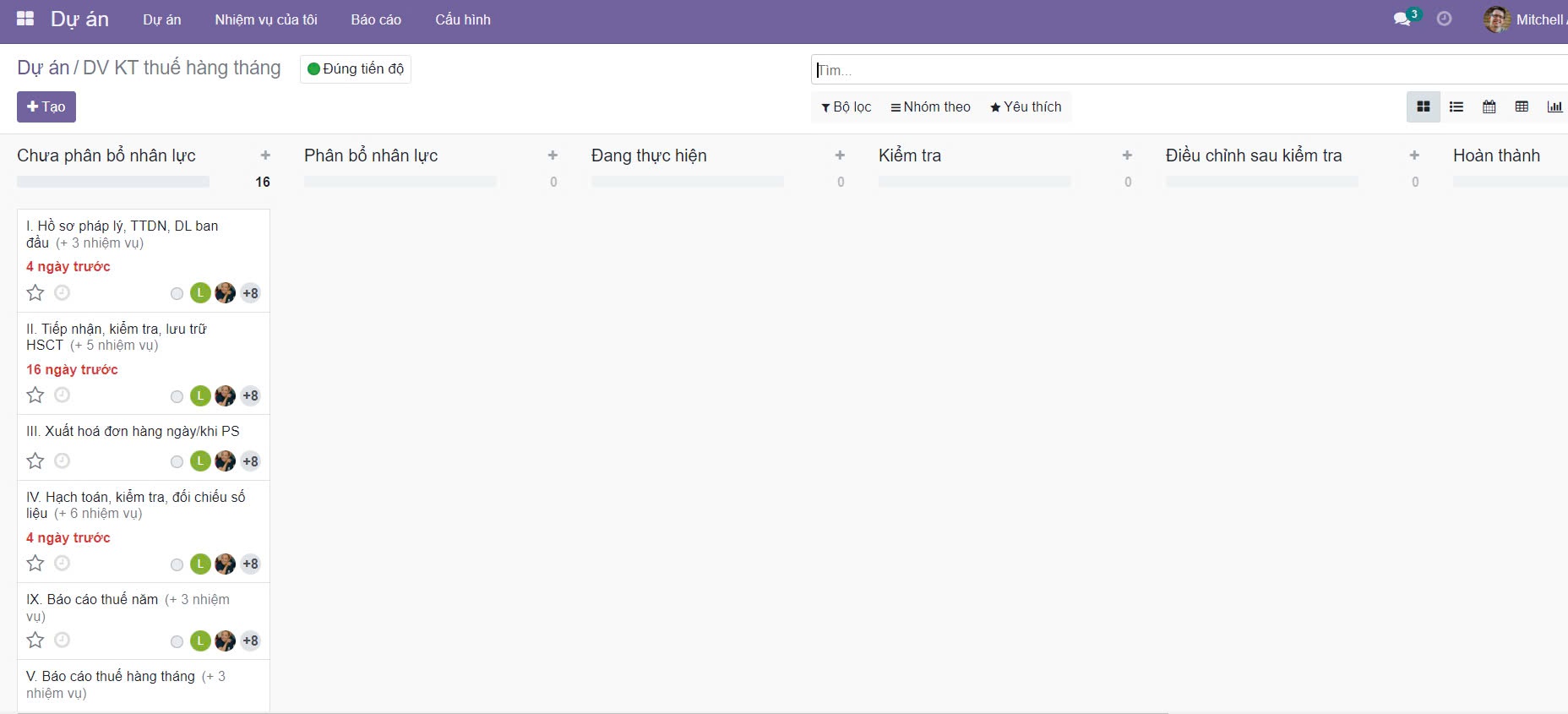Open the Yêu thích favorites dropdown
The image size is (1568, 714).
(x=1026, y=107)
